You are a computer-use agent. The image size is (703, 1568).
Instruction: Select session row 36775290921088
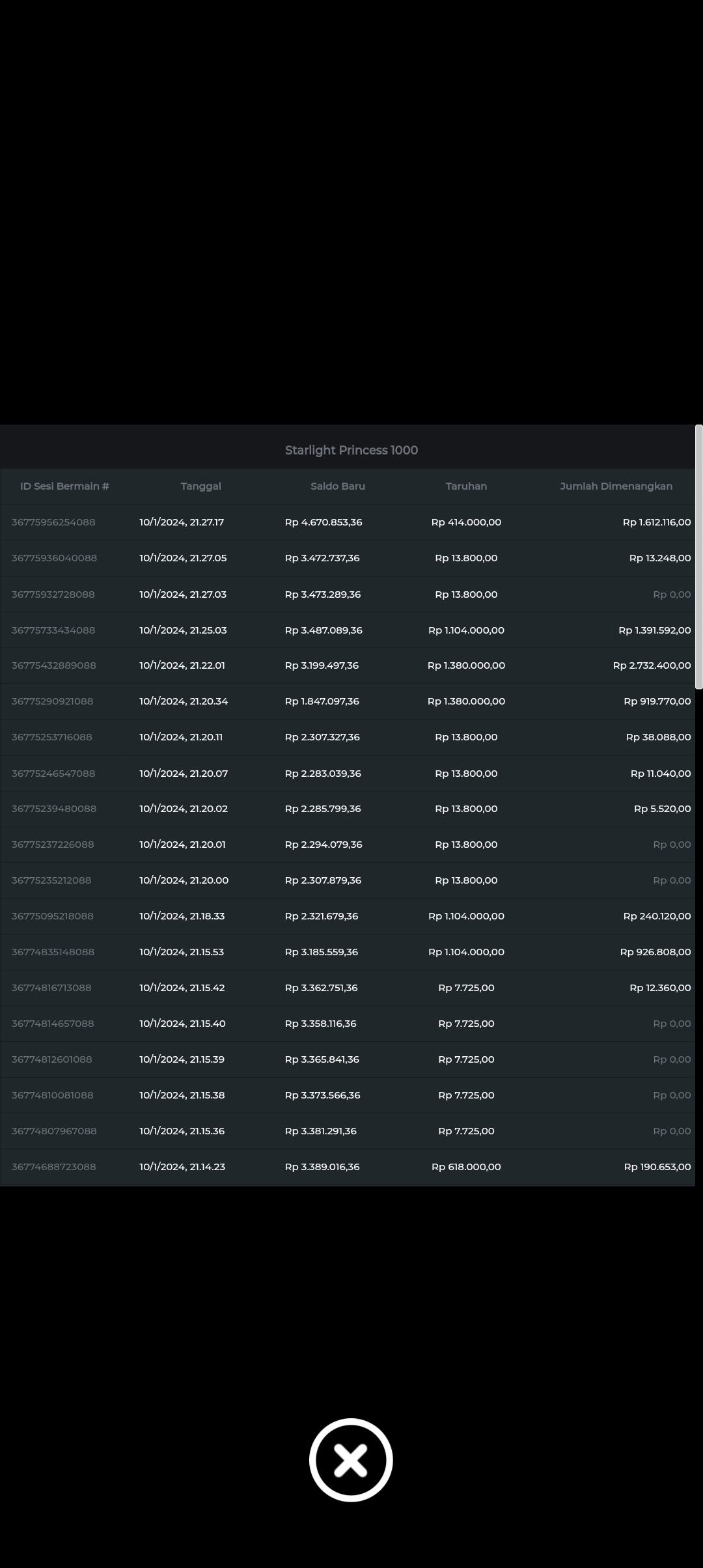(x=53, y=701)
